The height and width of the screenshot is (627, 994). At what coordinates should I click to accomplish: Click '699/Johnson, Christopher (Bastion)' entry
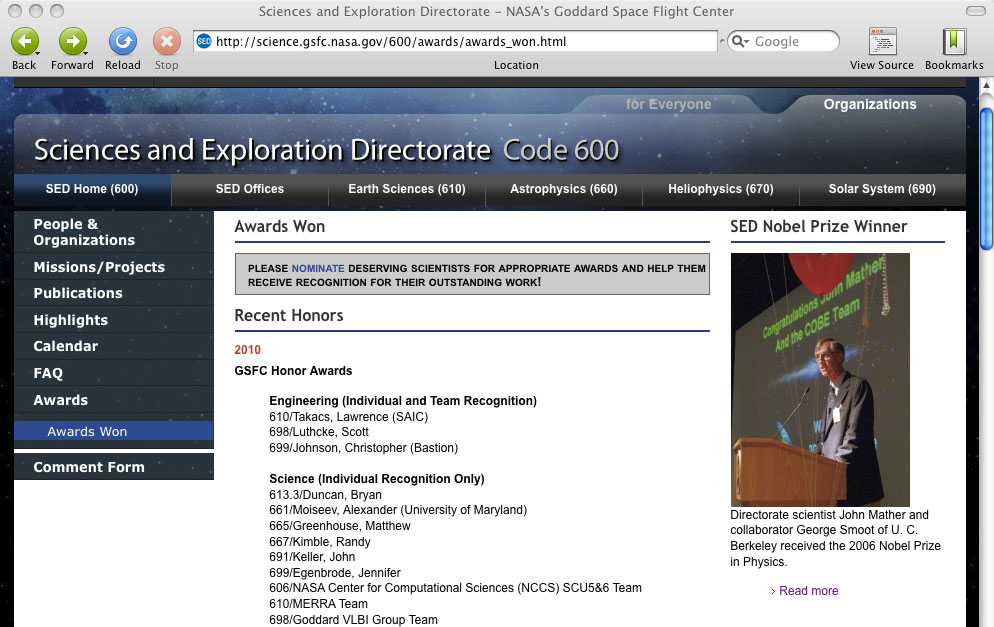[x=363, y=448]
